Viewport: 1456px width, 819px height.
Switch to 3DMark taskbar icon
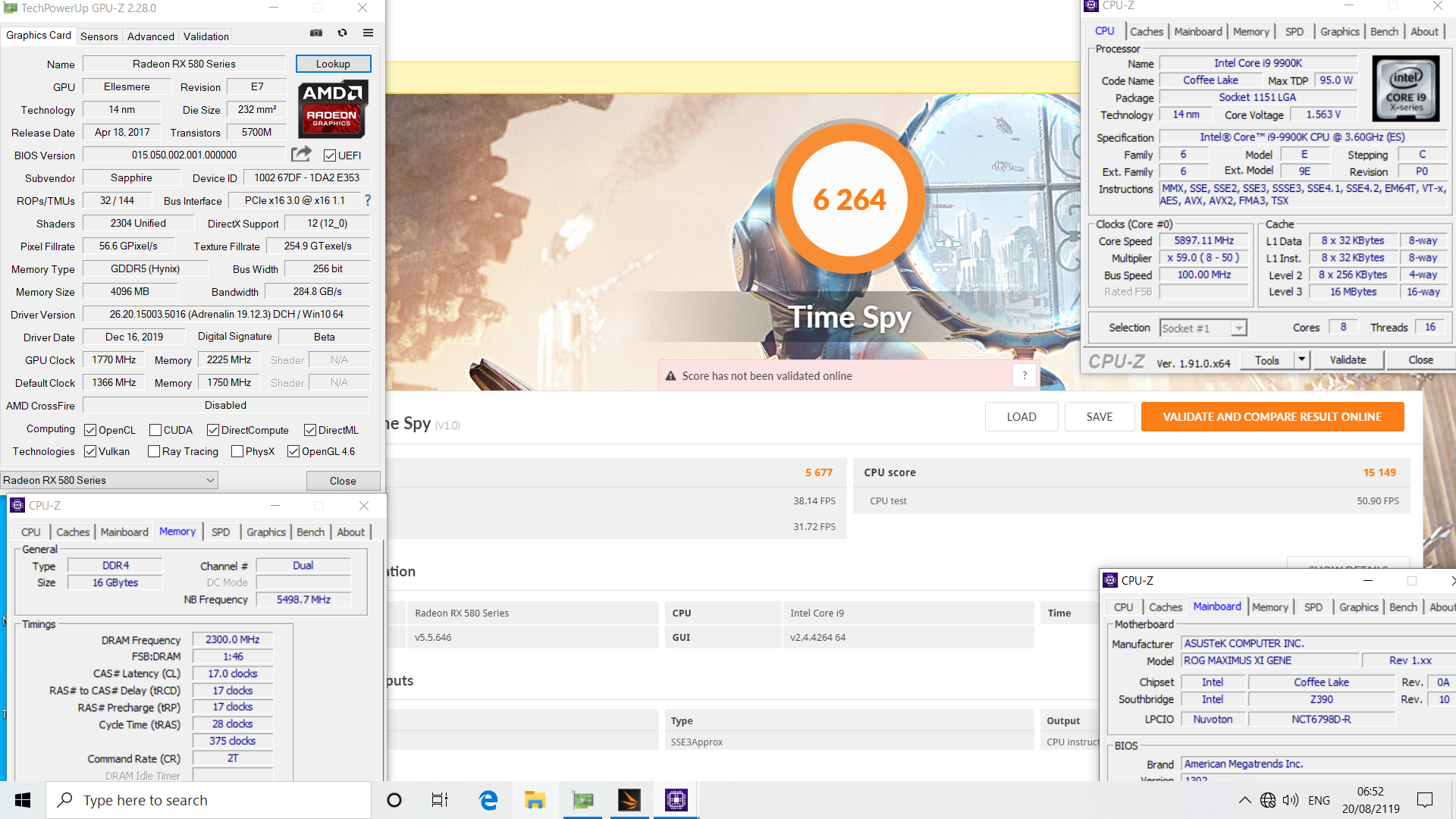(x=629, y=800)
